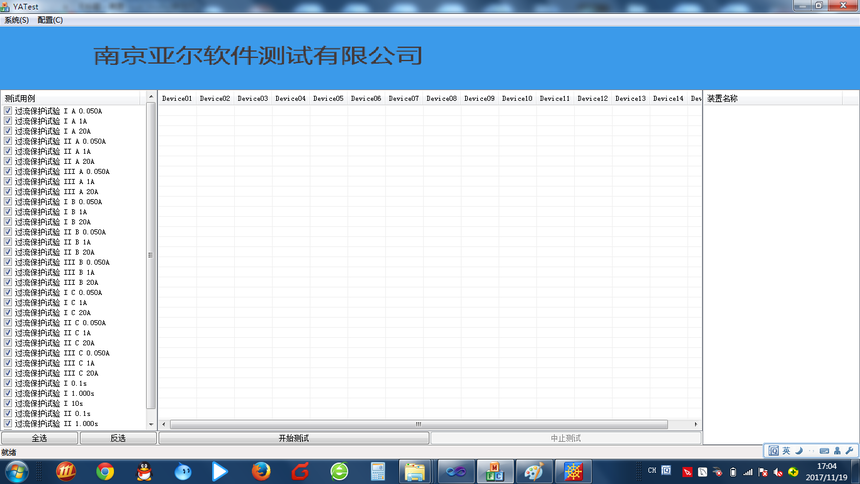Open the Windows Start menu
This screenshot has width=860, height=484.
[x=17, y=471]
